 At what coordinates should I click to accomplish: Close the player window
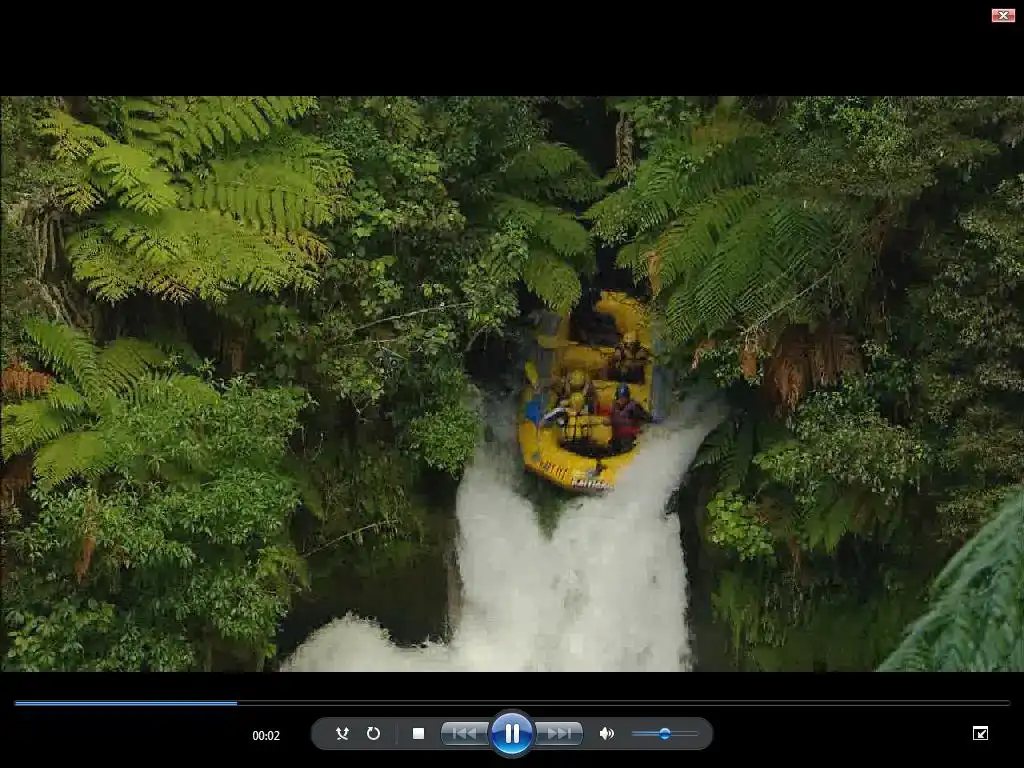[1002, 15]
